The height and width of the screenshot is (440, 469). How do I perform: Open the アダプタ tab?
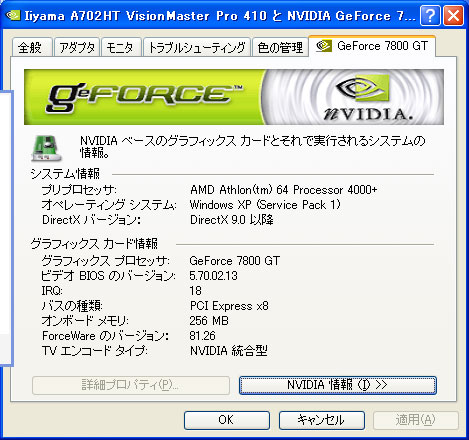tap(77, 47)
